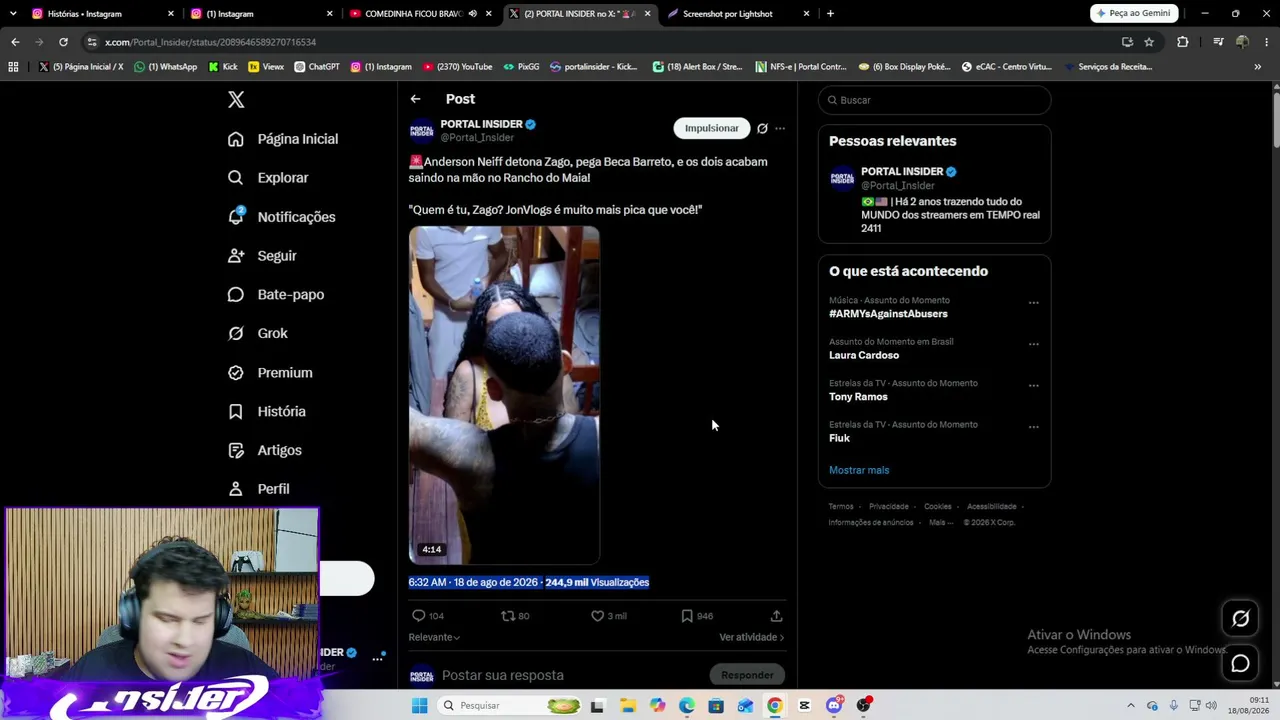Expand the Mais footer menu
The image size is (1280, 720).
click(941, 522)
